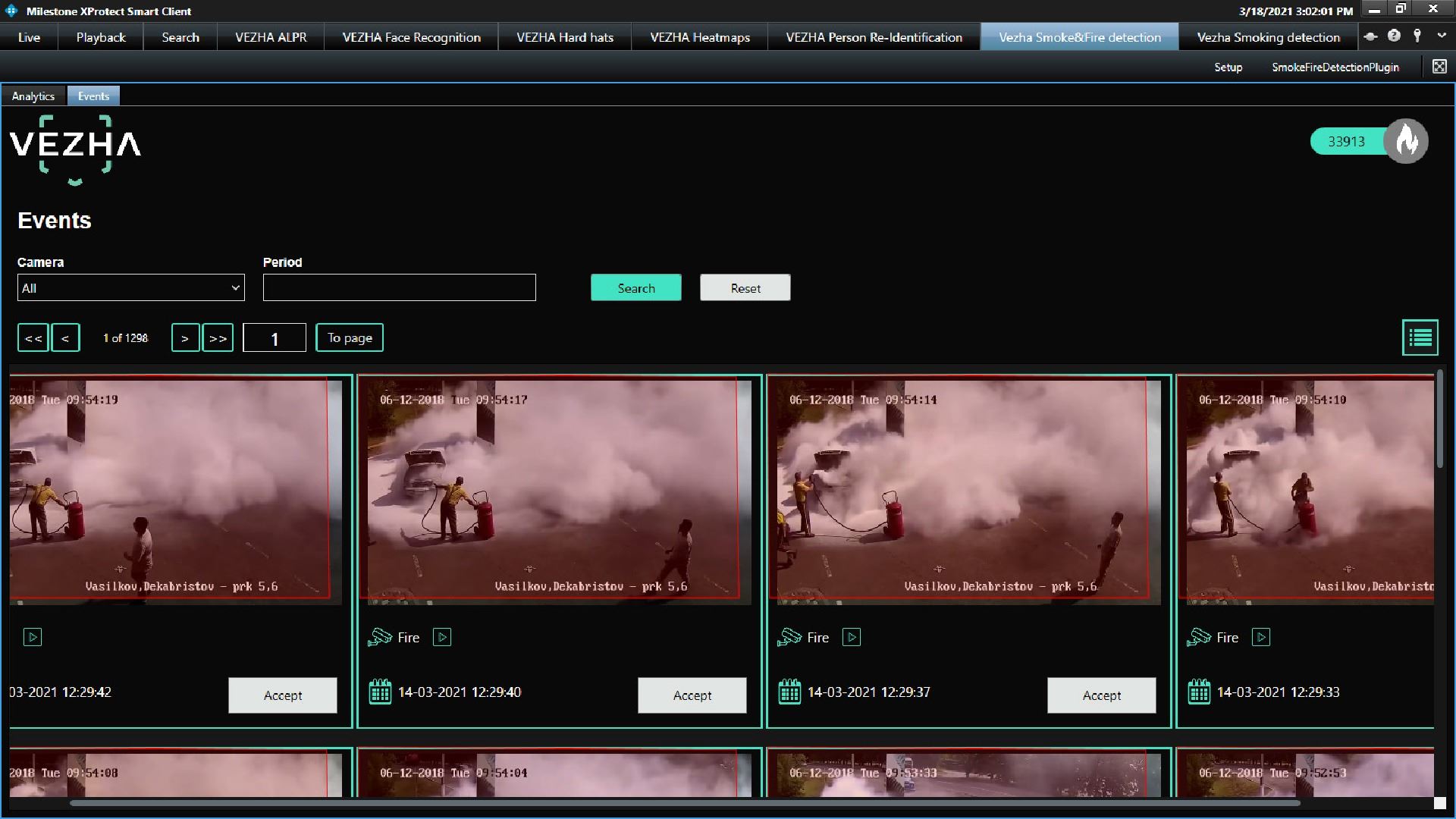
Task: Accept the 12:29:42 event
Action: point(283,695)
